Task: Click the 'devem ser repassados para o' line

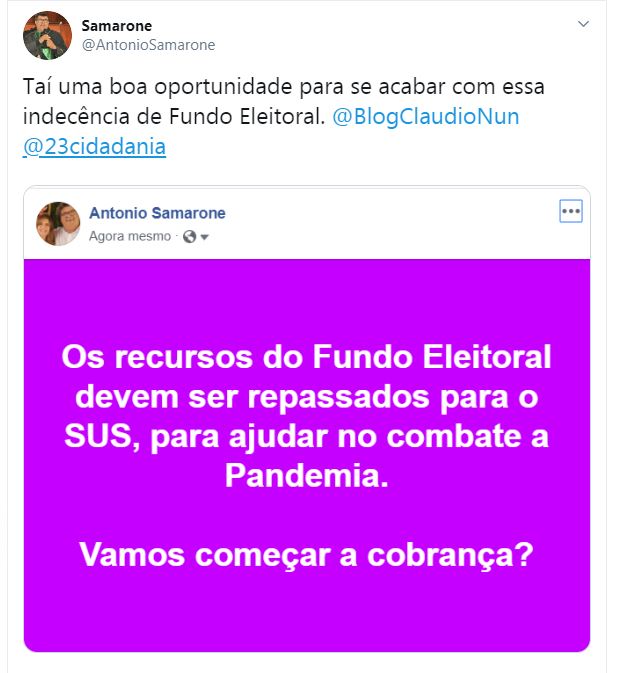Action: [306, 397]
